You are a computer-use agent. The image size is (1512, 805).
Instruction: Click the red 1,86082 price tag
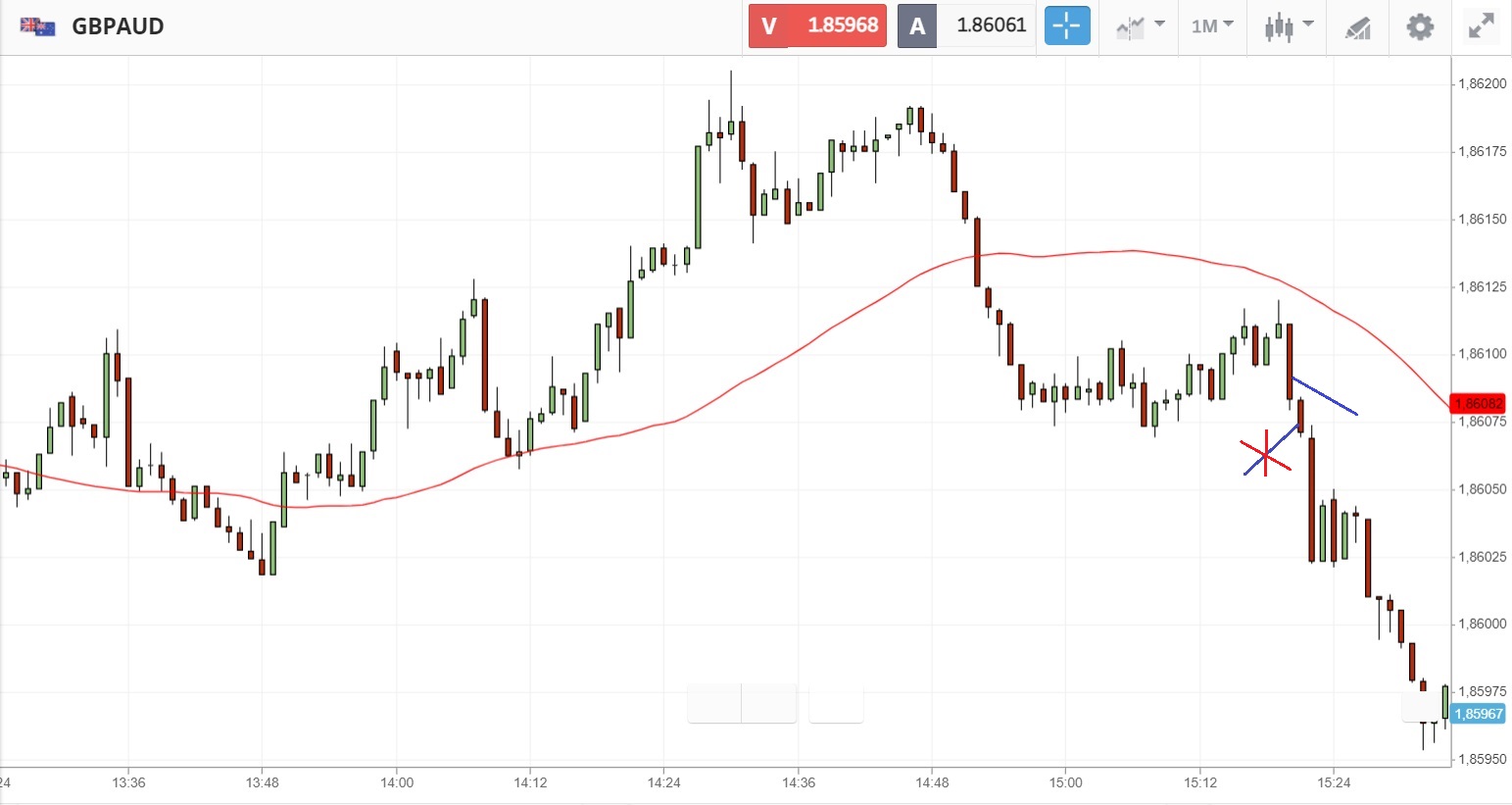click(x=1478, y=404)
